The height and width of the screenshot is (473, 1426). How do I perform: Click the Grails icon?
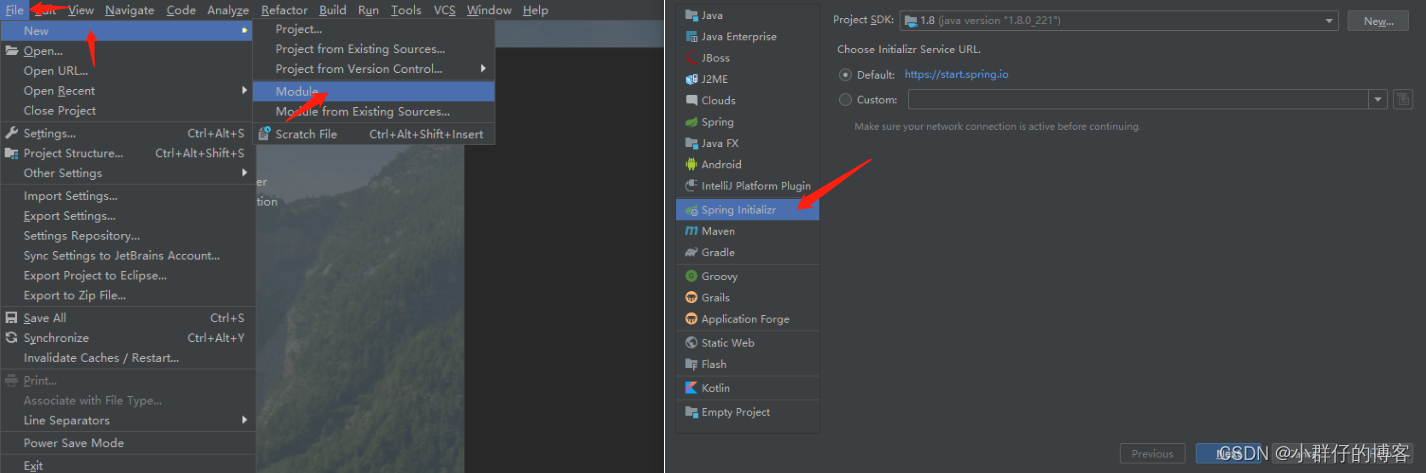click(691, 297)
